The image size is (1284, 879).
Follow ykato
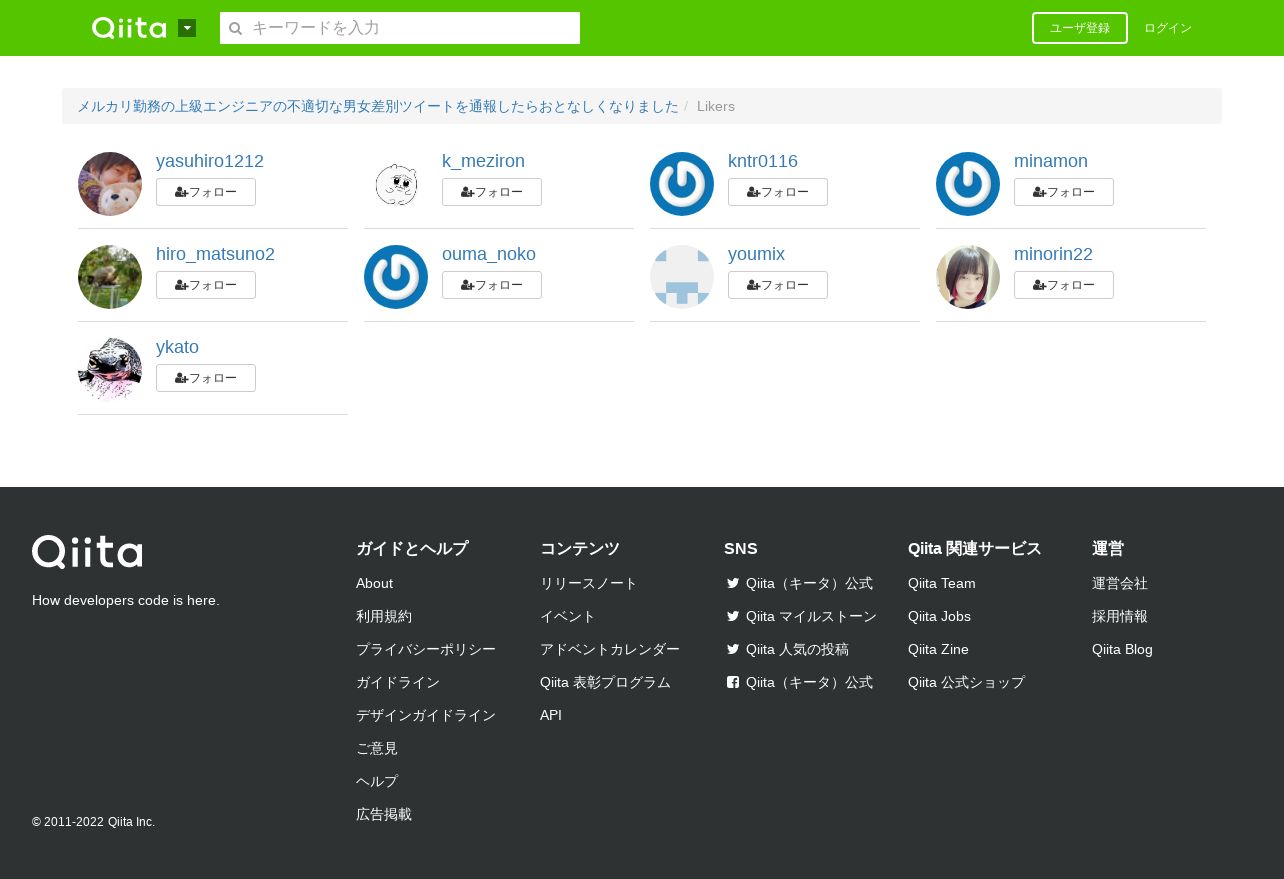[206, 378]
